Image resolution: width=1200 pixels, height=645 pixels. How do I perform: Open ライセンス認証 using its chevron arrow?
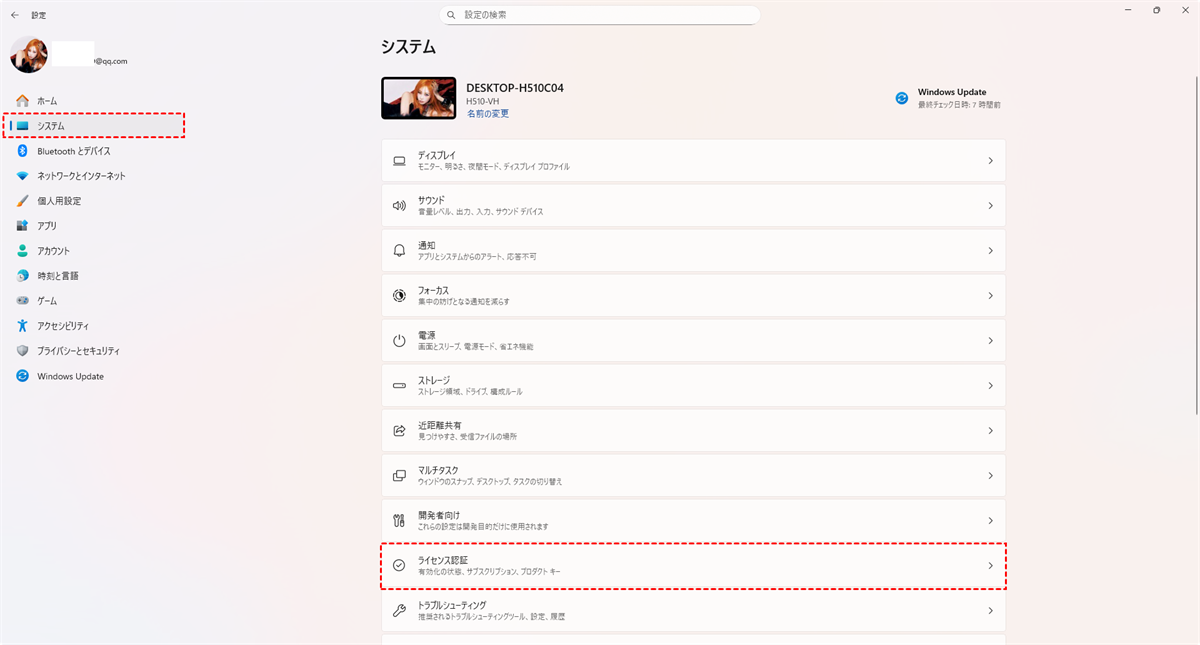tap(990, 566)
